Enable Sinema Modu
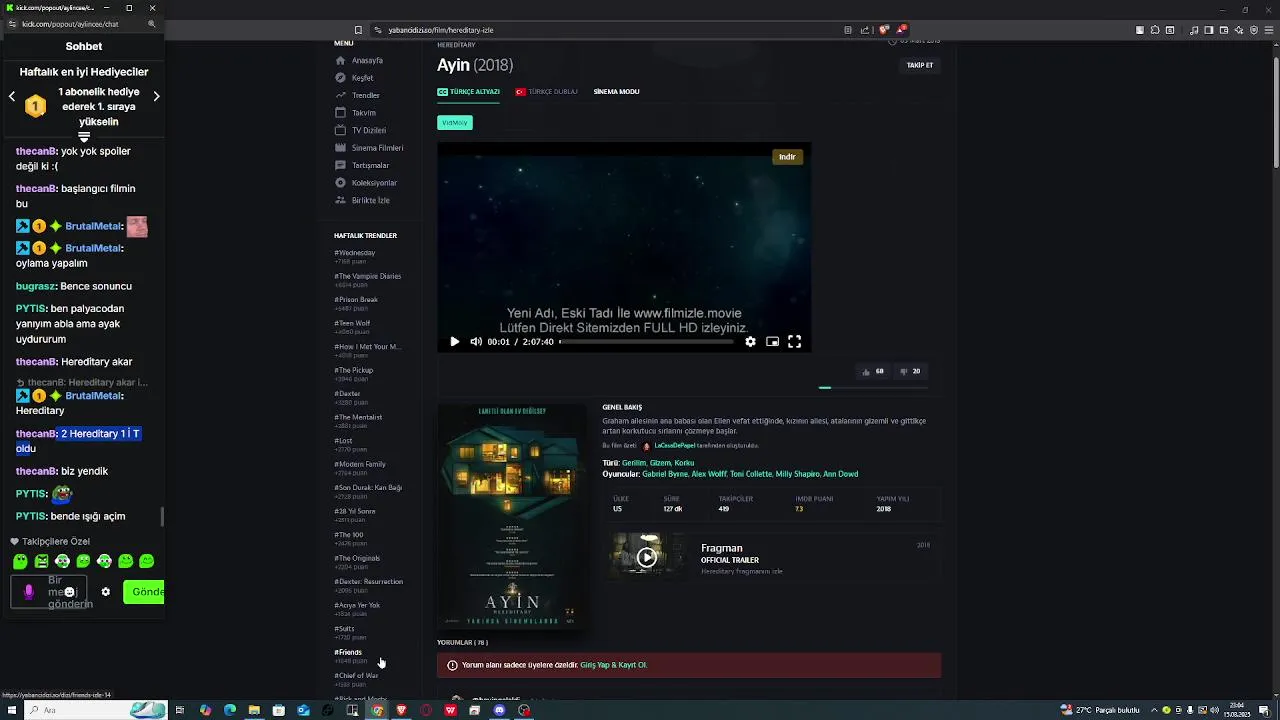 [616, 92]
